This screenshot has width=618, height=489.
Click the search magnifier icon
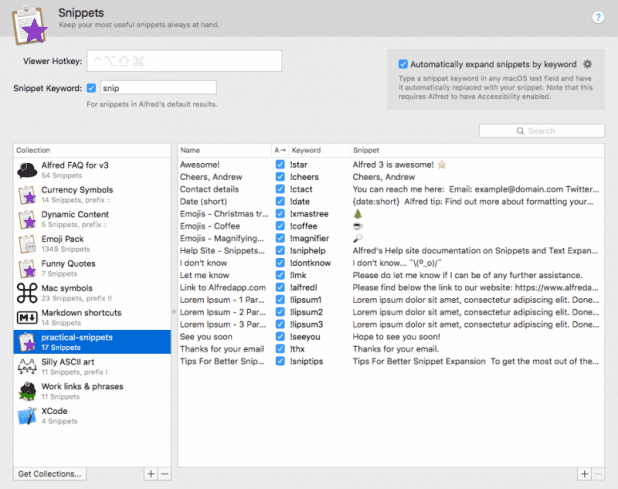520,131
